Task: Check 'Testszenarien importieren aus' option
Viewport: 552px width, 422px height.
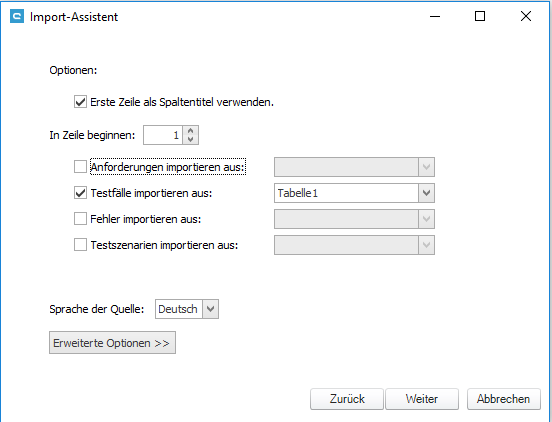Action: (x=80, y=245)
